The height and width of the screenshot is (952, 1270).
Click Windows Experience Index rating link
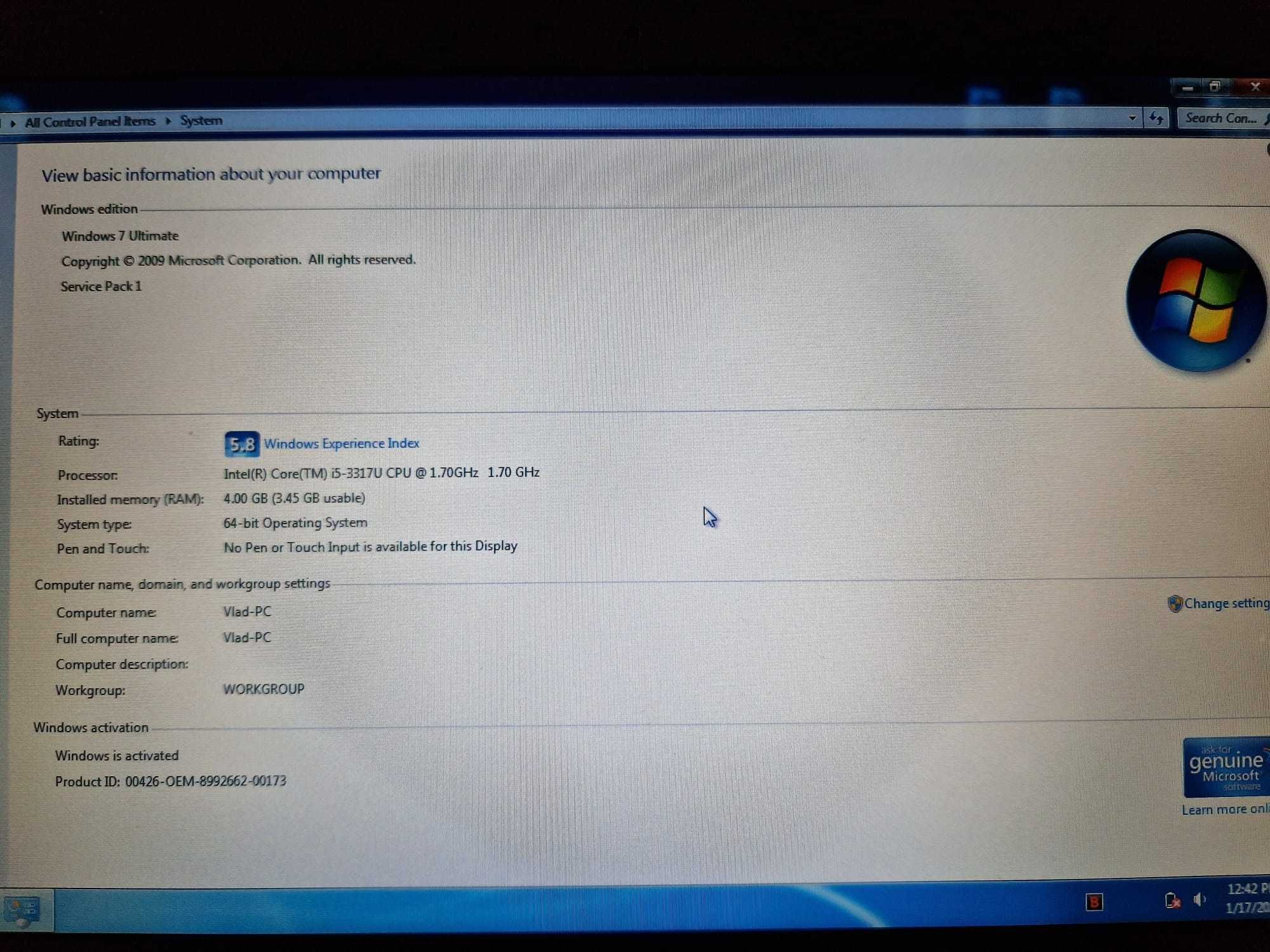(340, 443)
